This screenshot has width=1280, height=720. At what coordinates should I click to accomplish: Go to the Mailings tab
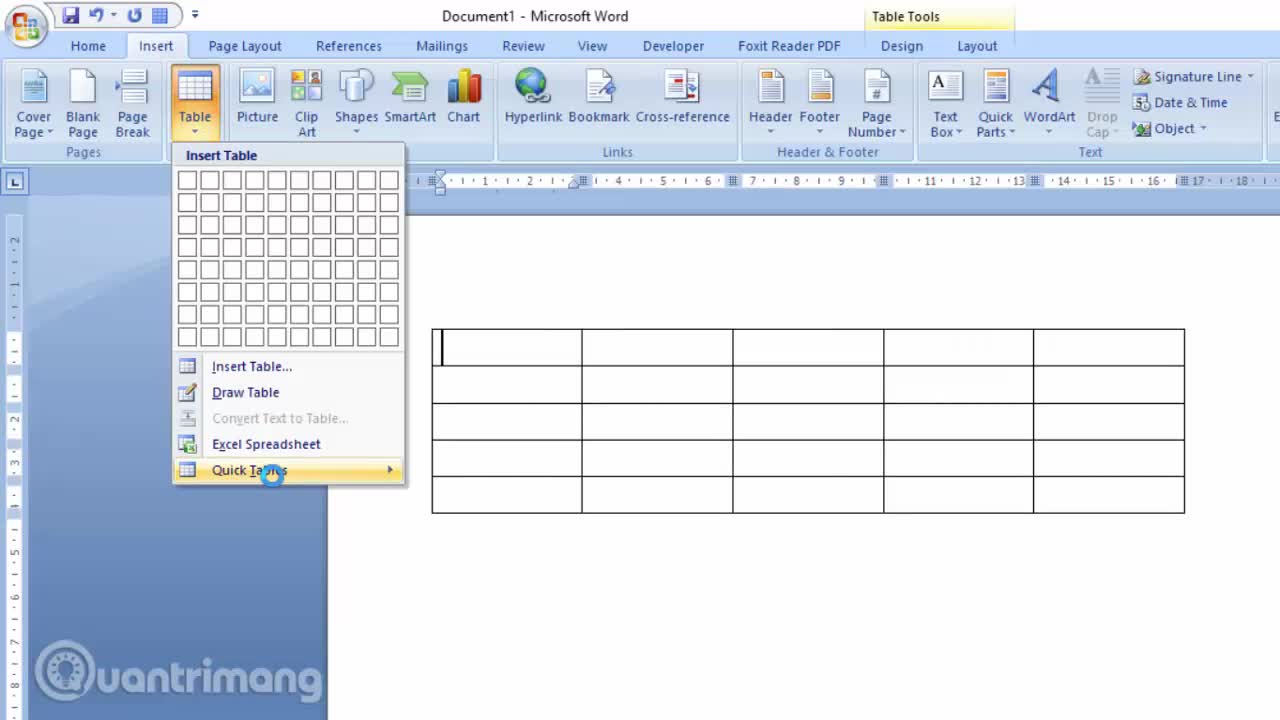[442, 46]
